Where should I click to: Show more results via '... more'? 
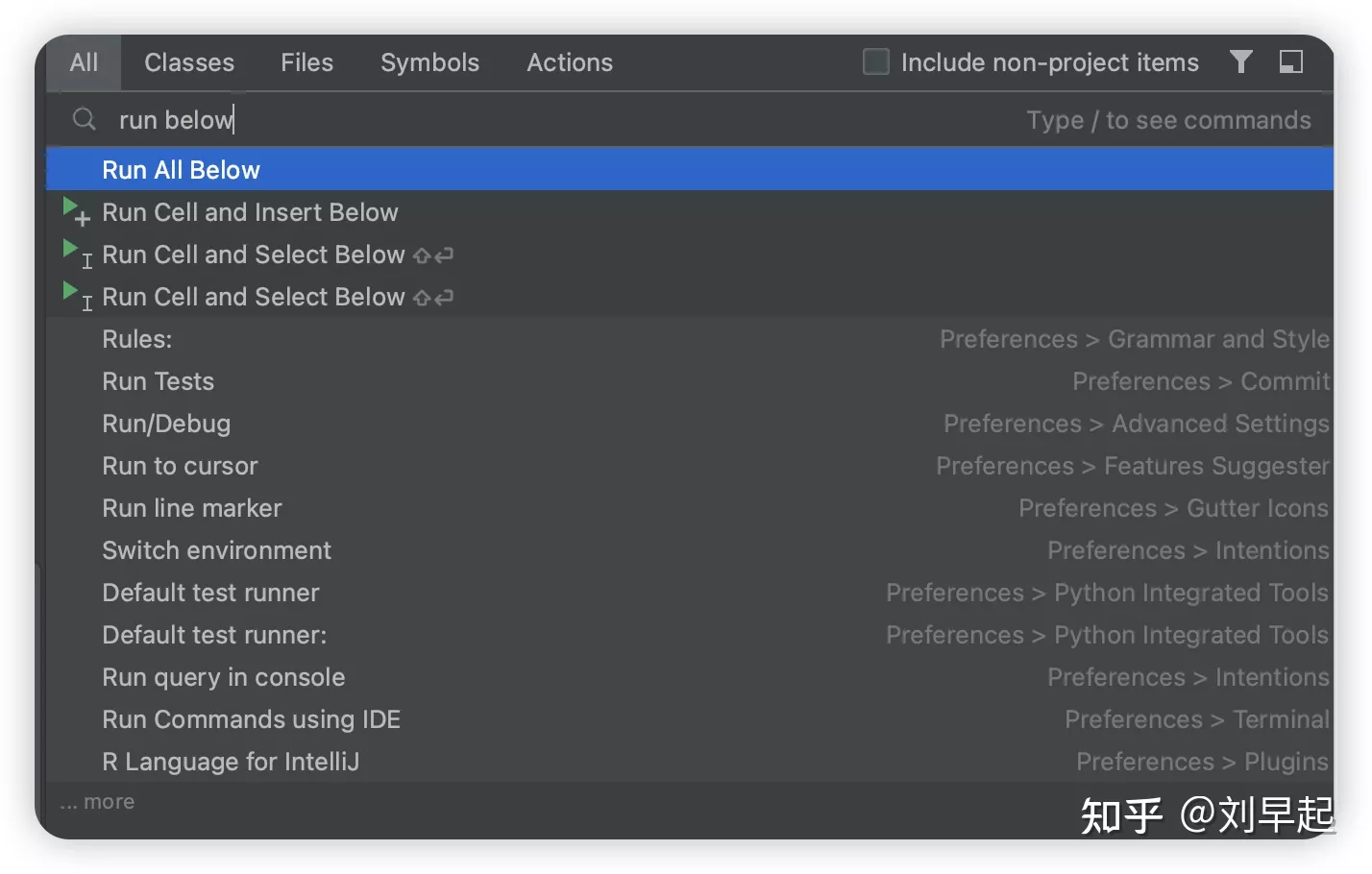point(97,802)
